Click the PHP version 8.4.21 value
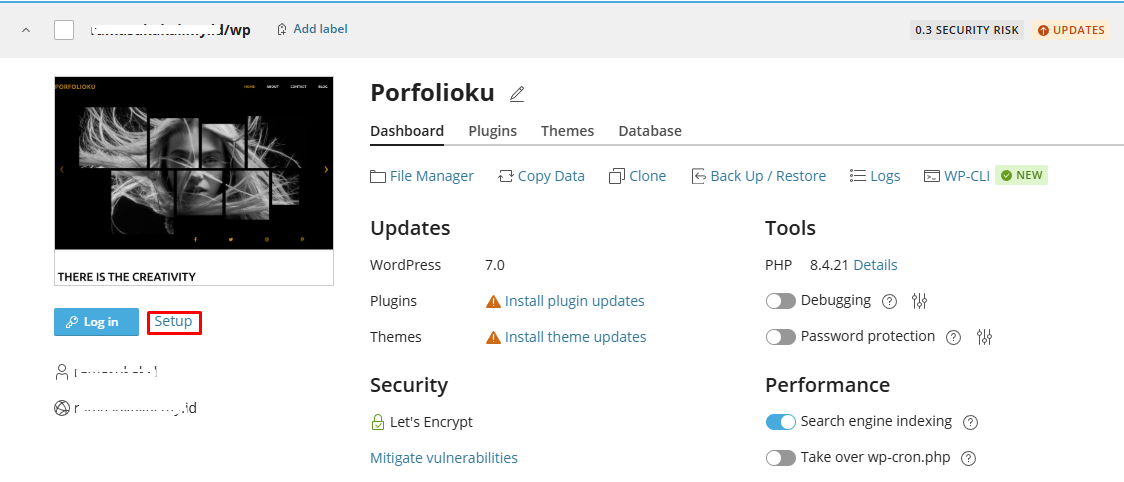The height and width of the screenshot is (482, 1124). 829,265
